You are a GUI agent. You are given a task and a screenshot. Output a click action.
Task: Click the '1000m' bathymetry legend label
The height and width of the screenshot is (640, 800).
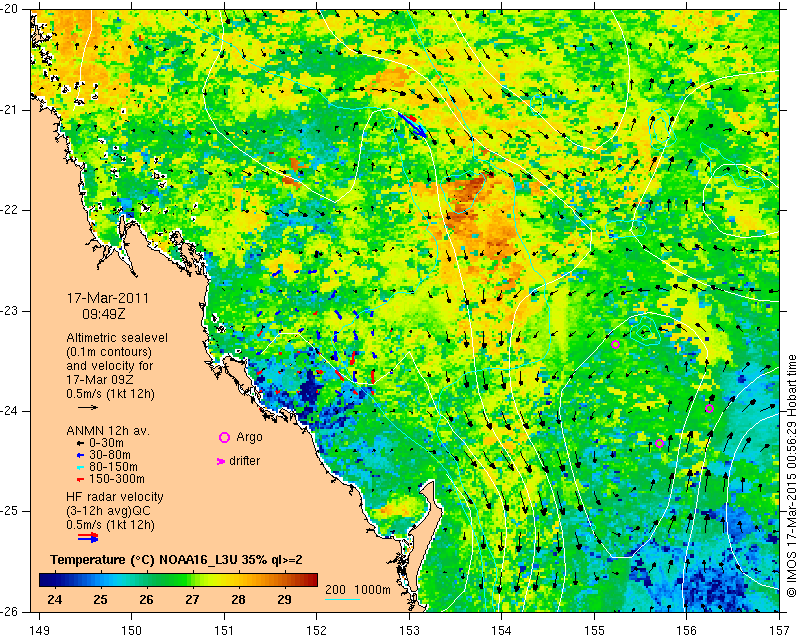tap(372, 590)
